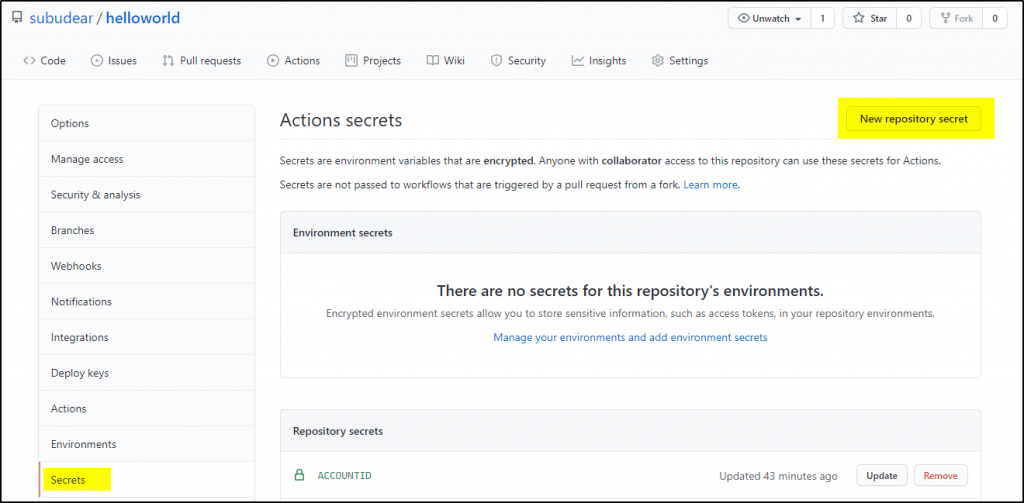The height and width of the screenshot is (503, 1024).
Task: Click the Fork button
Action: [956, 18]
